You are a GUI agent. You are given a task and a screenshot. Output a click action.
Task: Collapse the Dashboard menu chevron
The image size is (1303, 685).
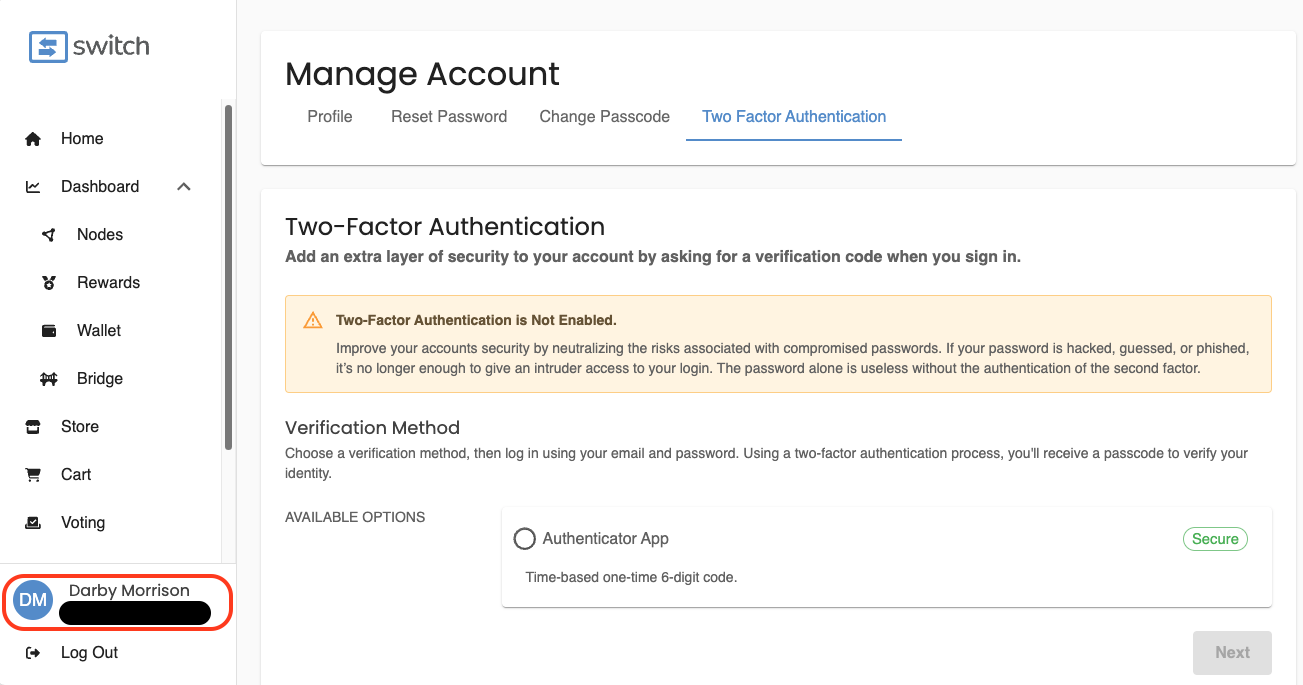coord(184,187)
